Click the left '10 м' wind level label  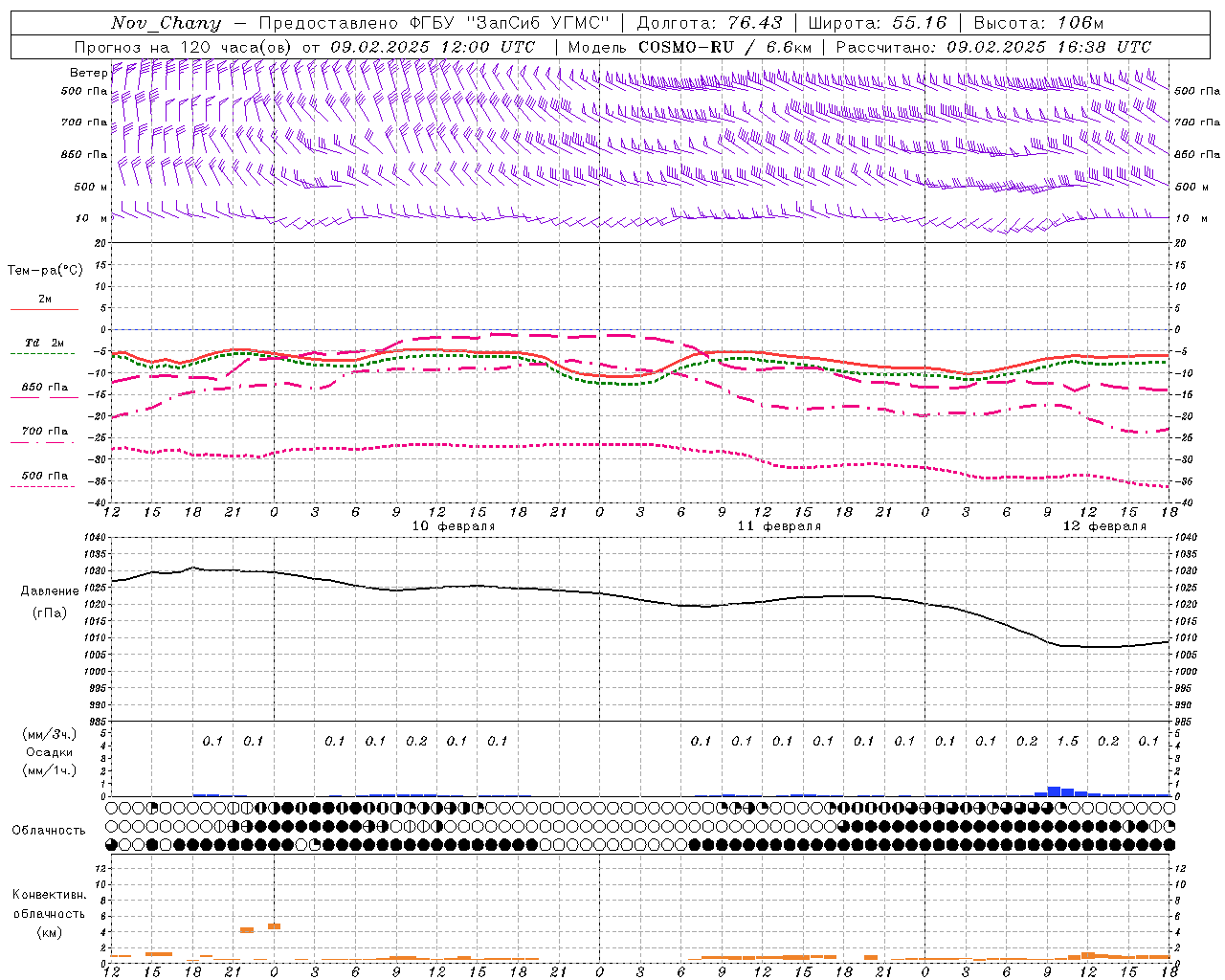(x=92, y=218)
